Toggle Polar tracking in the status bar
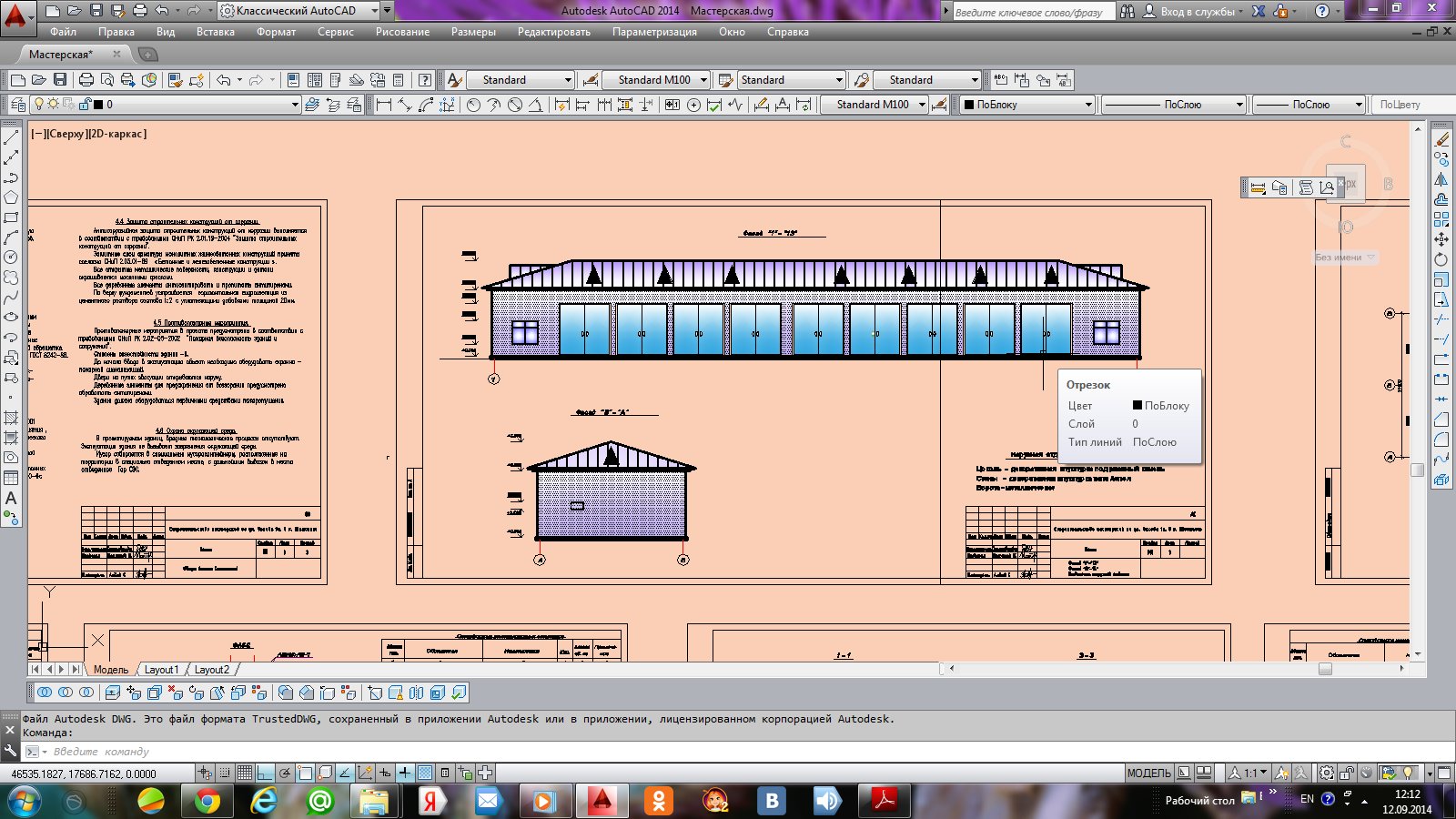Image resolution: width=1456 pixels, height=819 pixels. [x=285, y=773]
